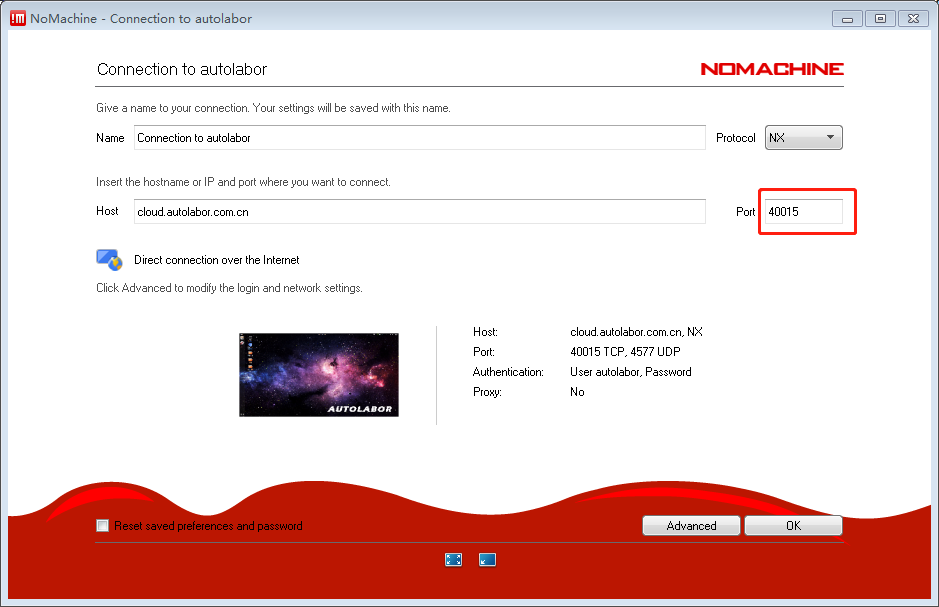Open the Advanced settings
The height and width of the screenshot is (607, 939).
click(x=691, y=526)
